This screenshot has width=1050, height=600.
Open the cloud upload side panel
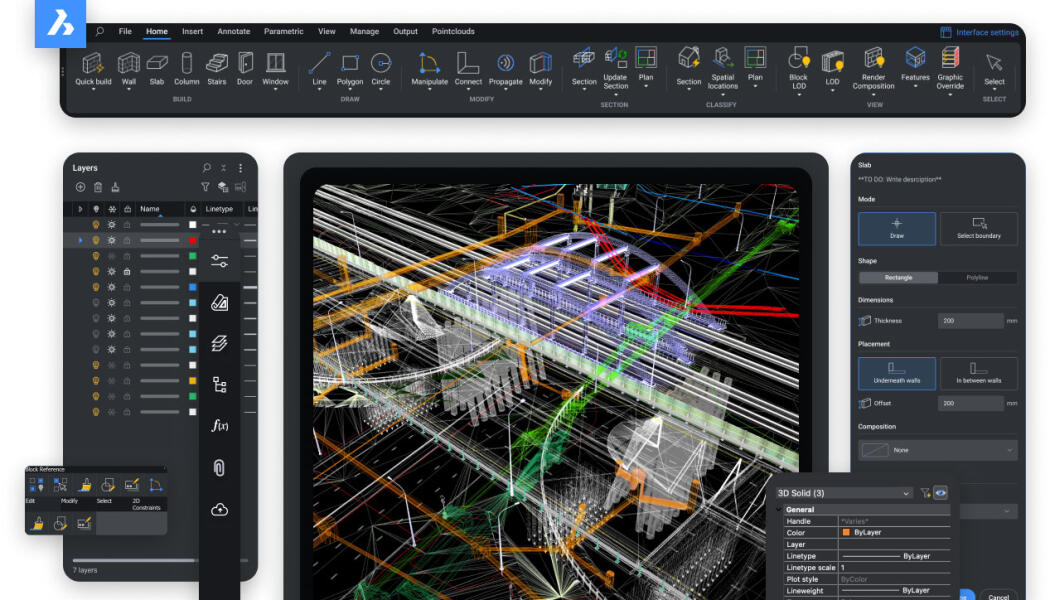pos(220,510)
